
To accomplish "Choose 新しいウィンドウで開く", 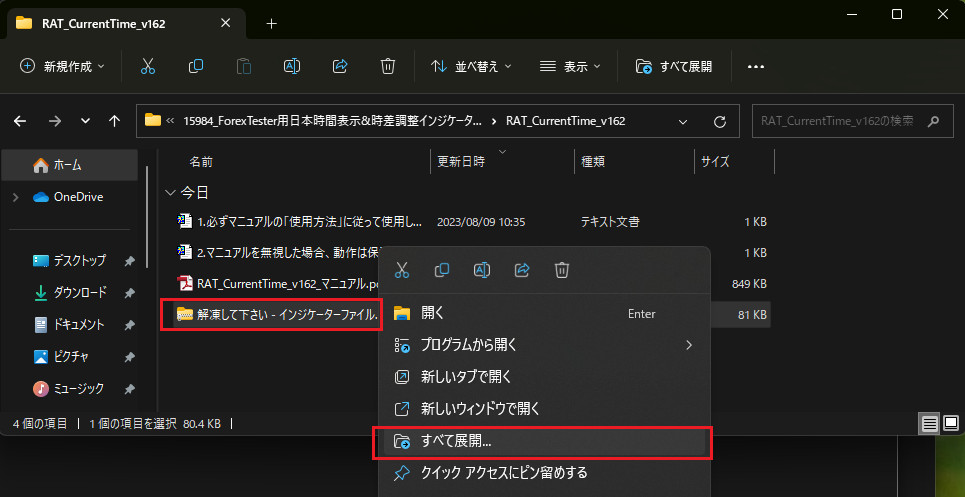I will pyautogui.click(x=545, y=408).
